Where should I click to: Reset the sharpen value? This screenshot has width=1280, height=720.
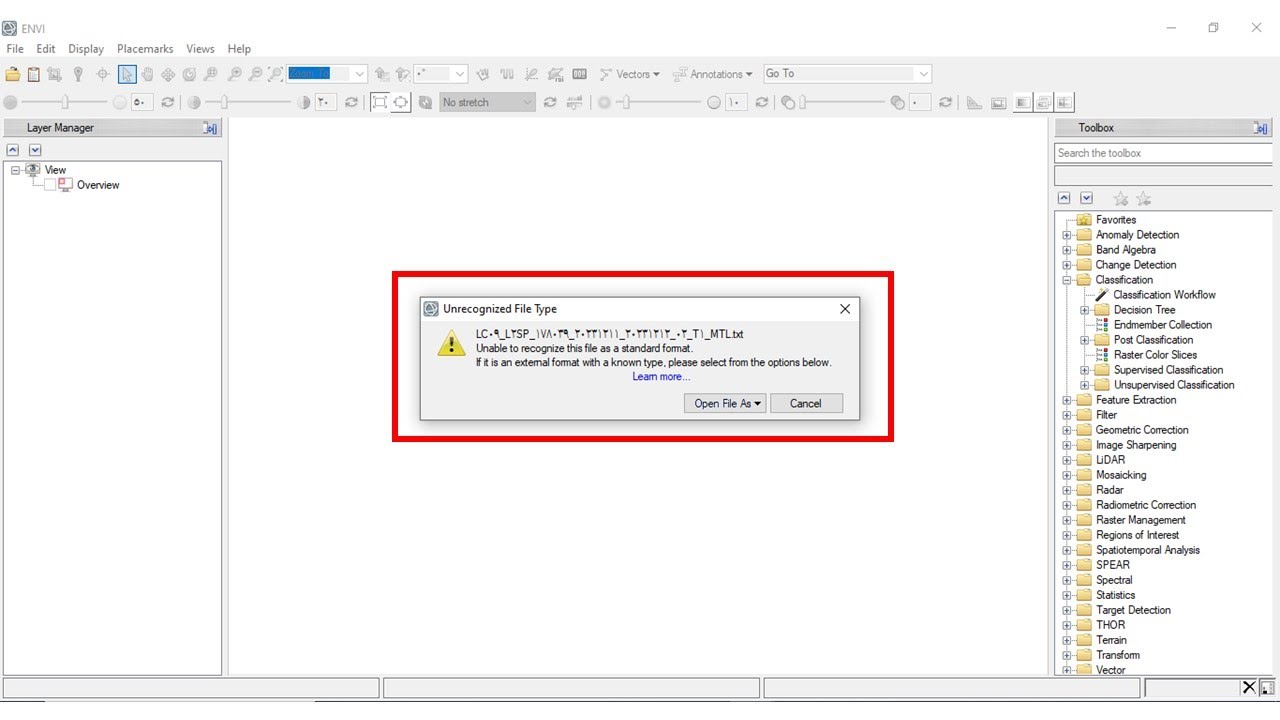tap(762, 102)
